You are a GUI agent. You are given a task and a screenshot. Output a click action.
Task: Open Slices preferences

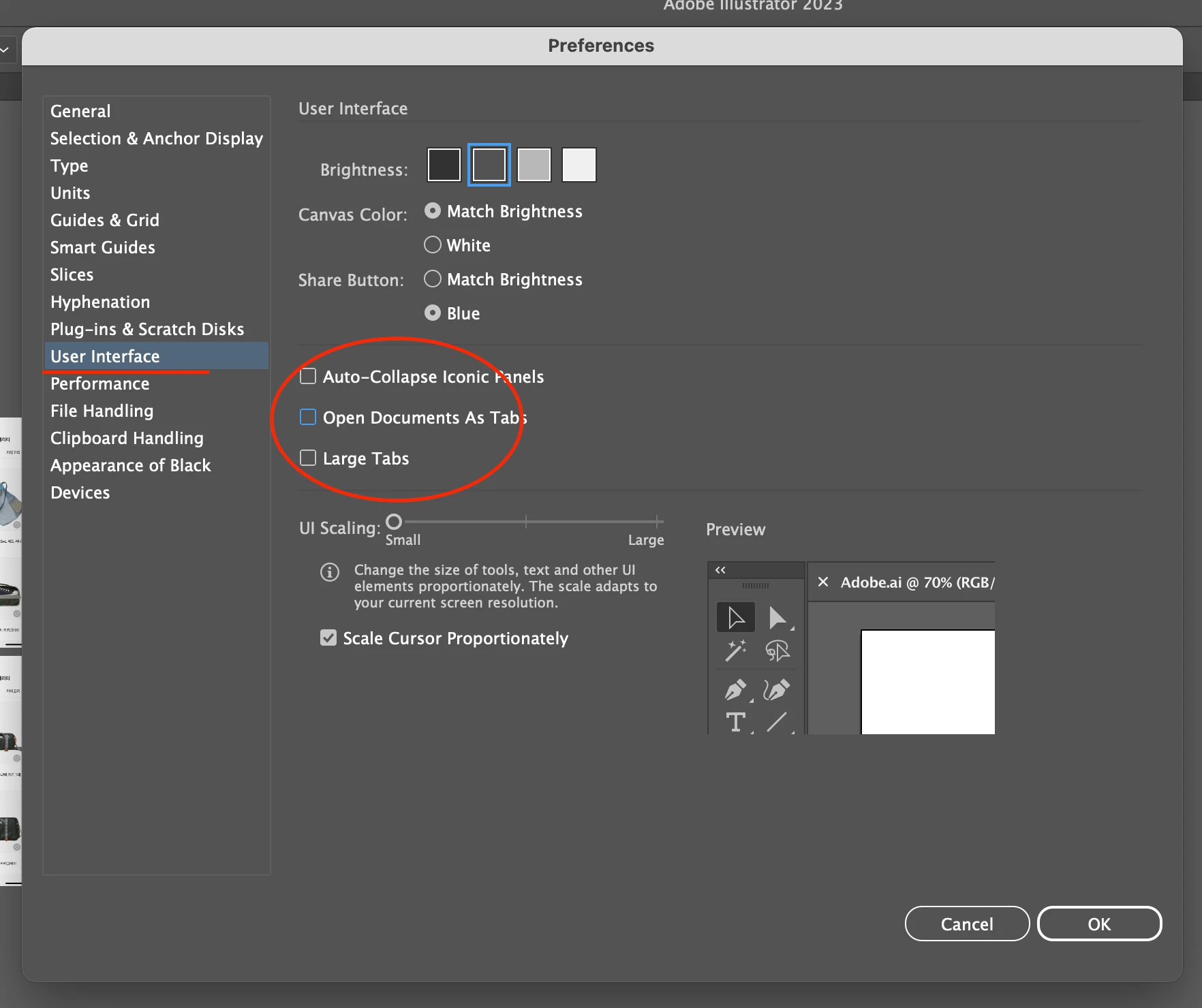(156, 274)
